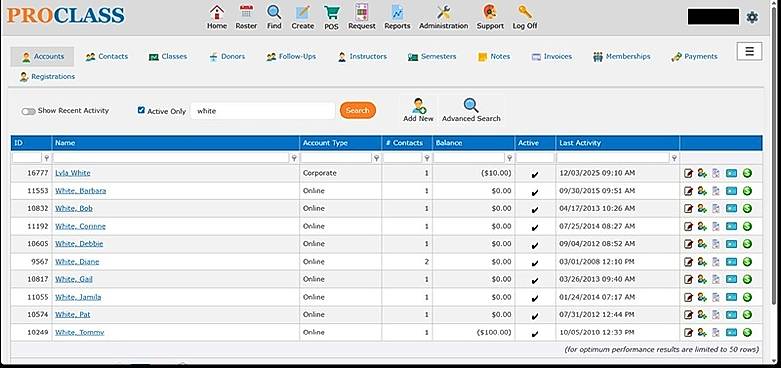Open the White, Jamila account link
Viewport: 781px width, 368px height.
click(78, 297)
